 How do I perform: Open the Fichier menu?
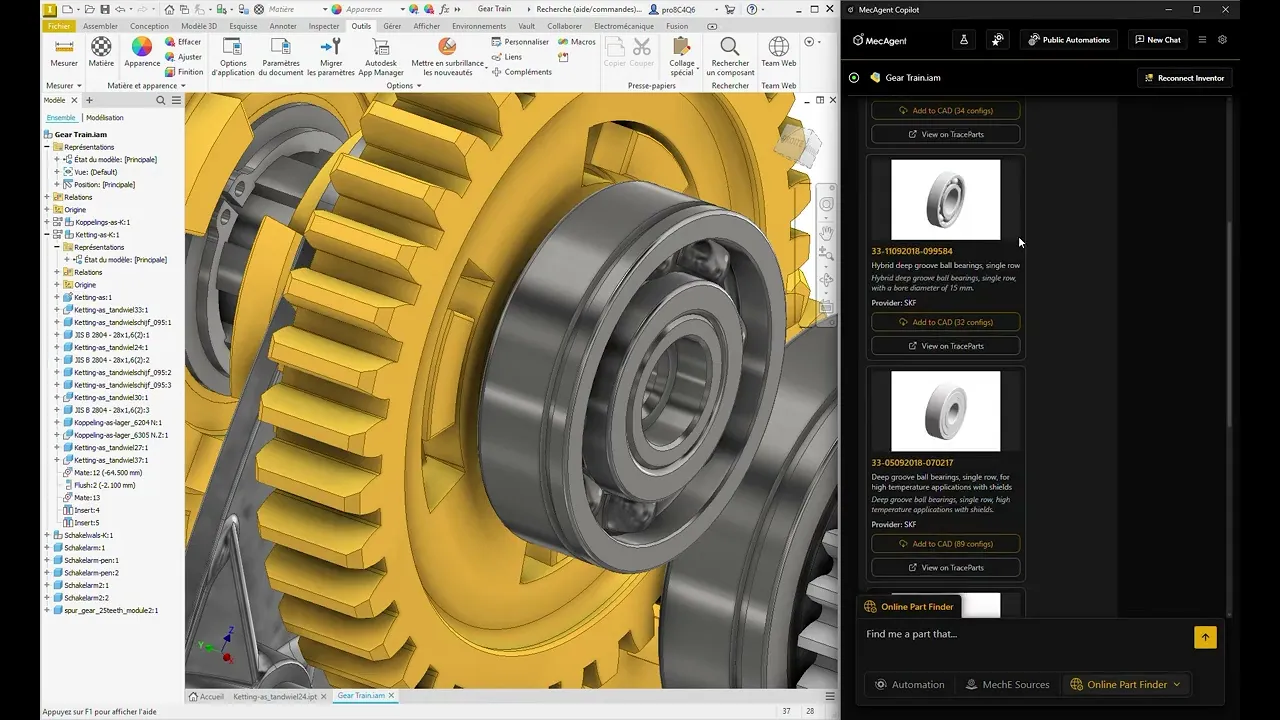(59, 26)
